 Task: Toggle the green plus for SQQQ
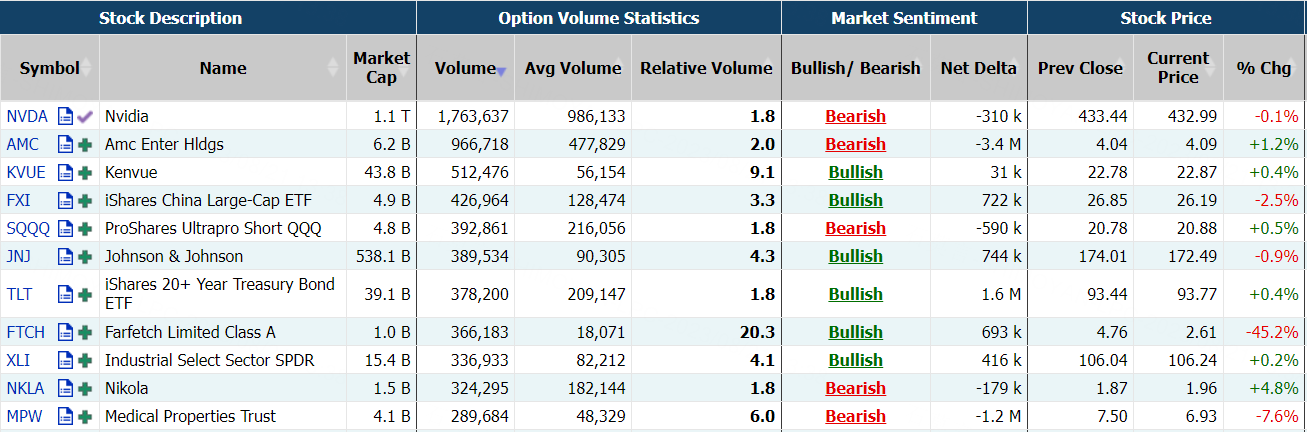pyautogui.click(x=85, y=228)
